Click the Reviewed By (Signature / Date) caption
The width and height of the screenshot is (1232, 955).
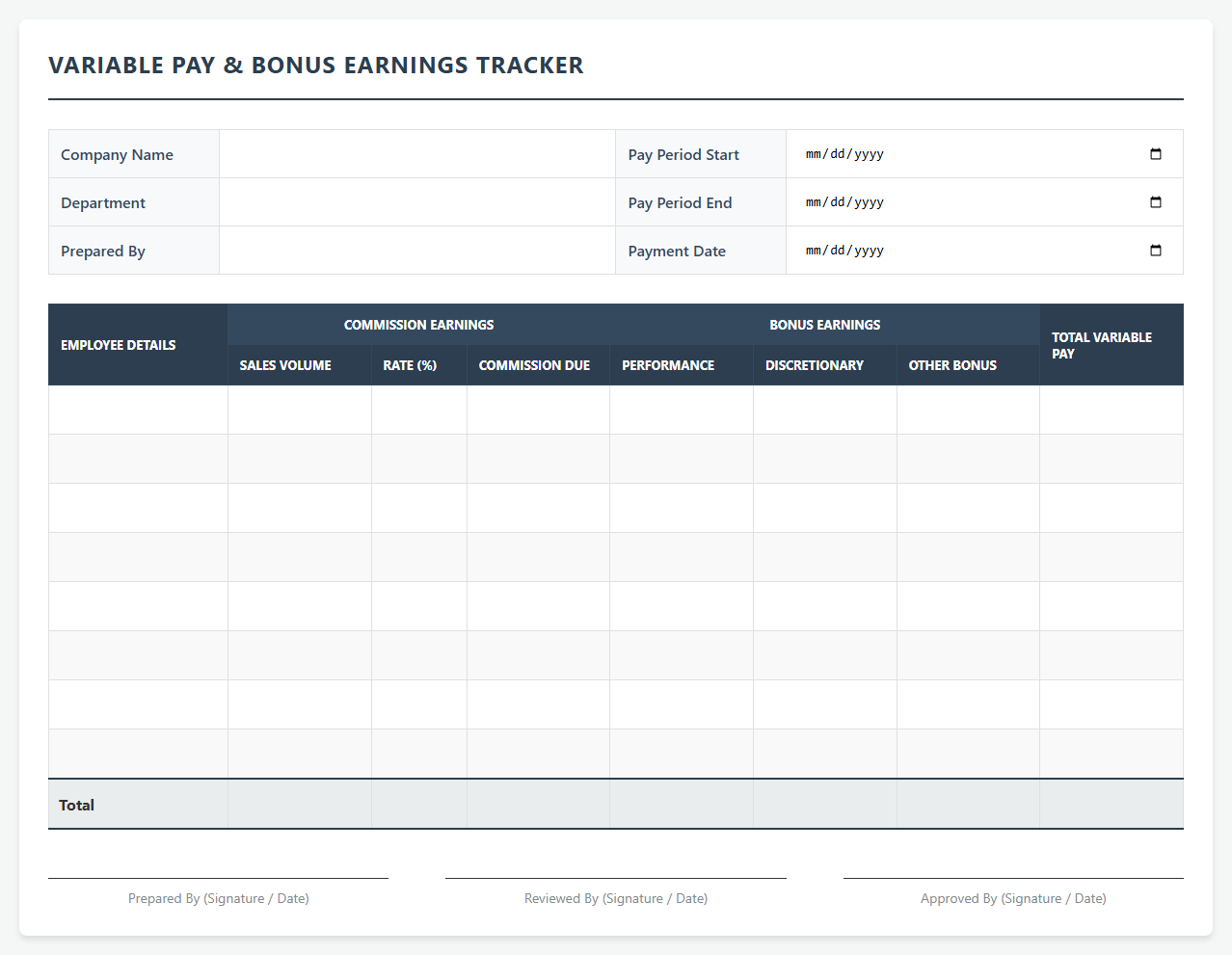[x=616, y=898]
